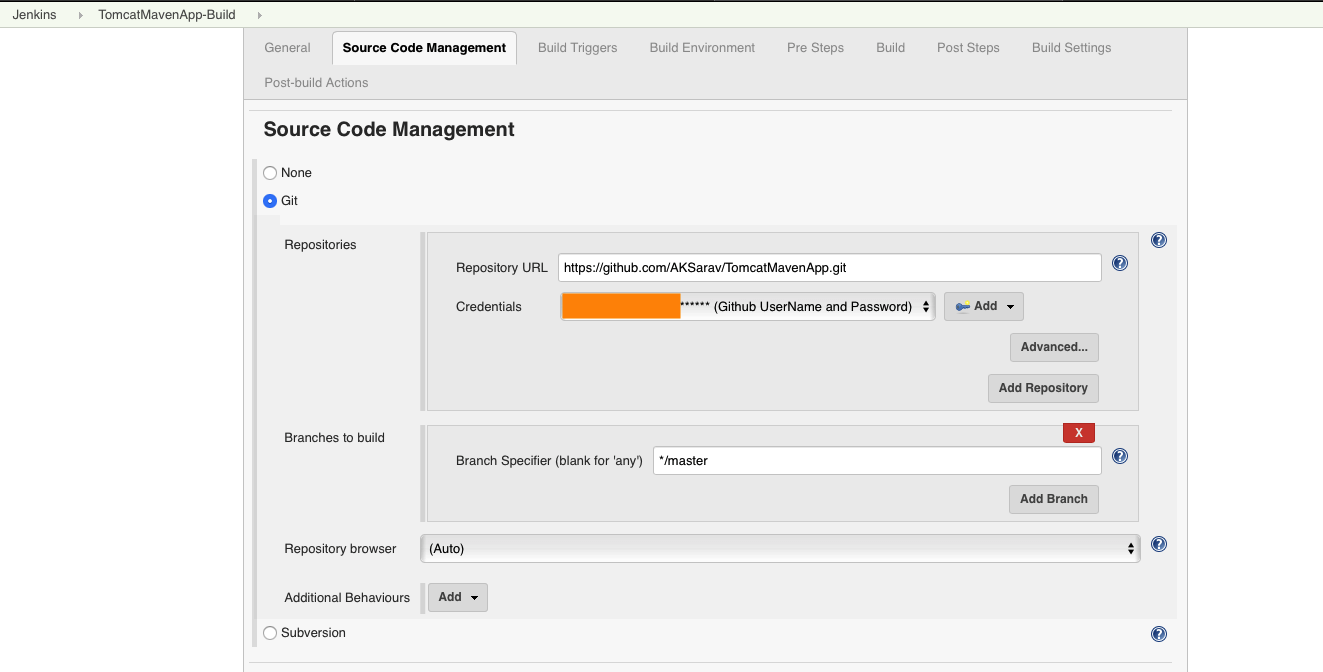Open the Credentials dropdown
1323x672 pixels.
tap(747, 307)
